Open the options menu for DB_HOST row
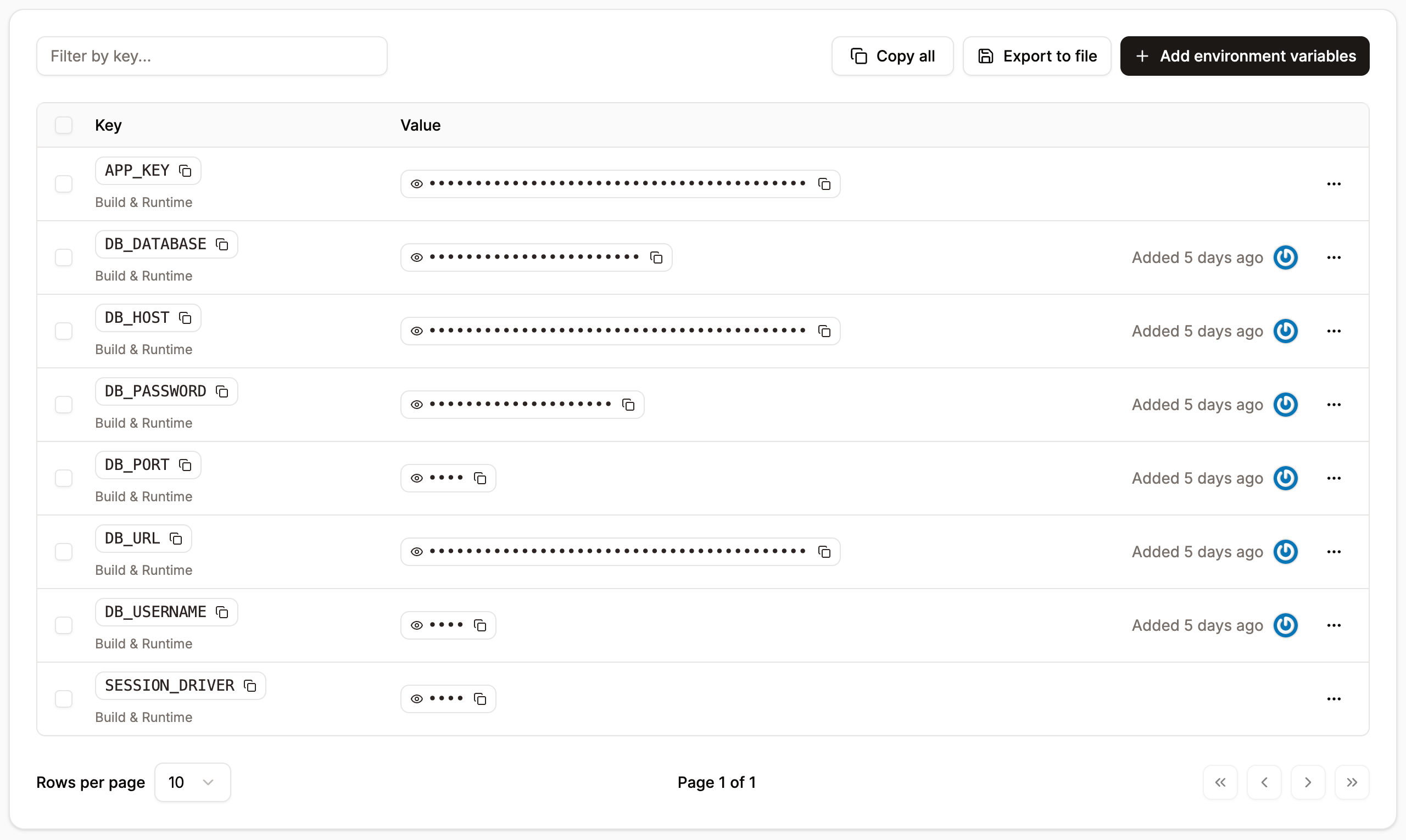The image size is (1406, 840). pyautogui.click(x=1334, y=331)
